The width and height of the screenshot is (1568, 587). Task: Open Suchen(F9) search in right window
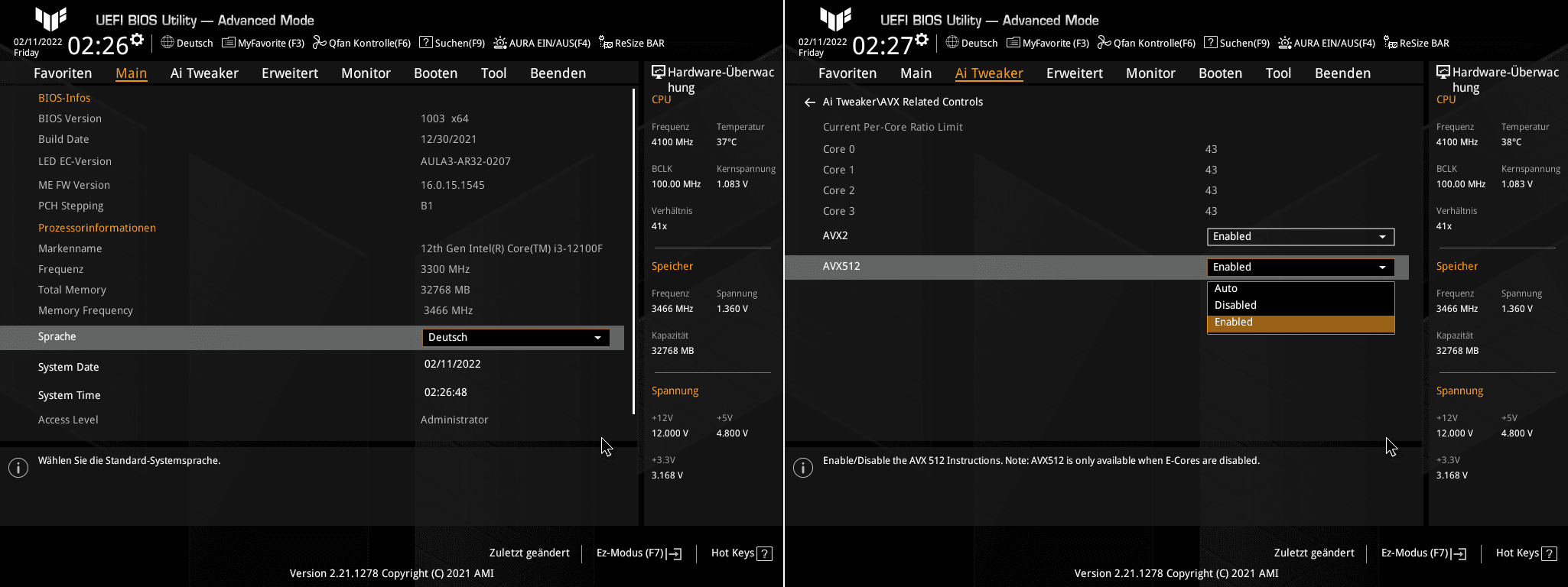point(1237,43)
